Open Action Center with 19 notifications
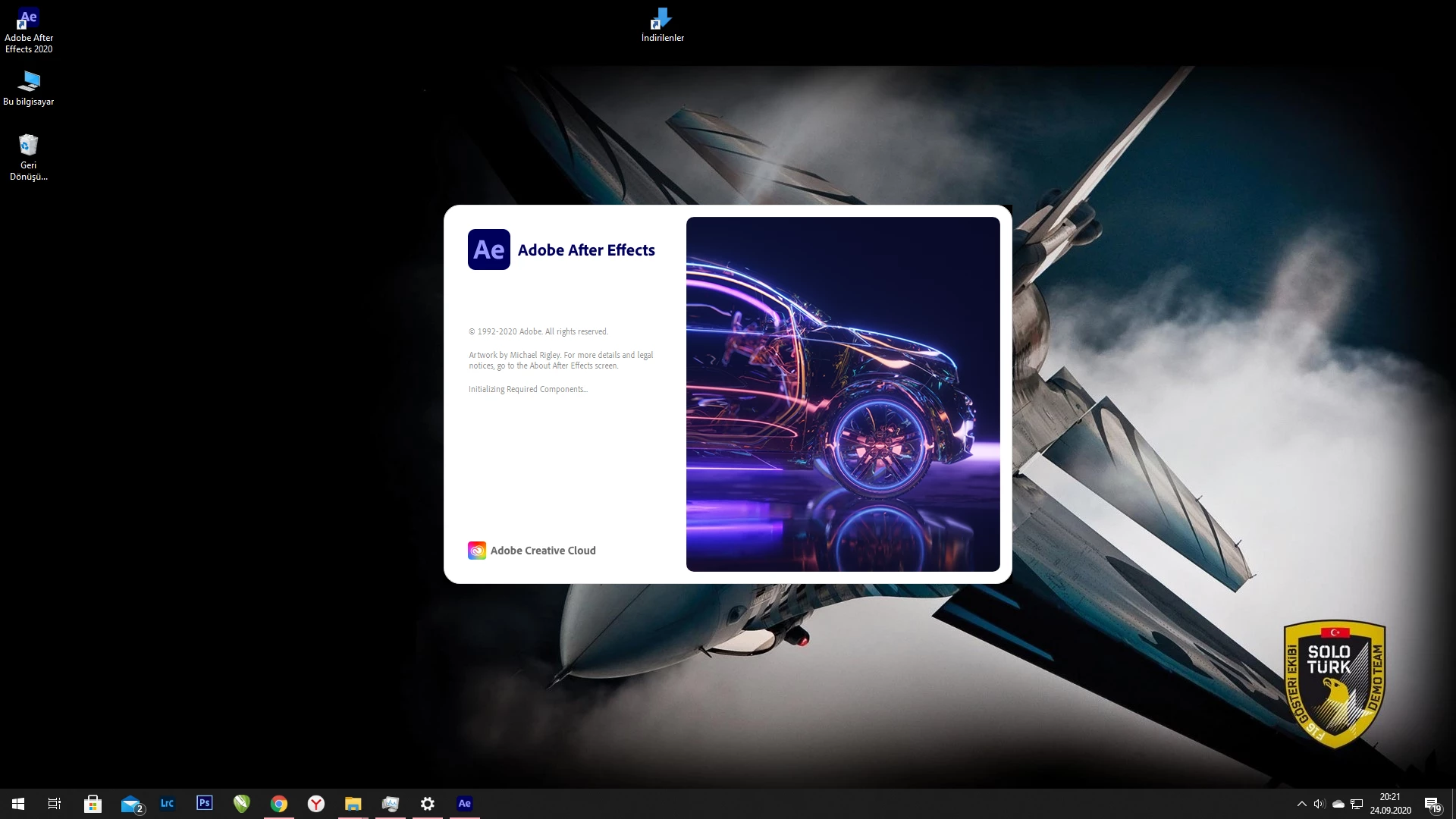 point(1432,804)
